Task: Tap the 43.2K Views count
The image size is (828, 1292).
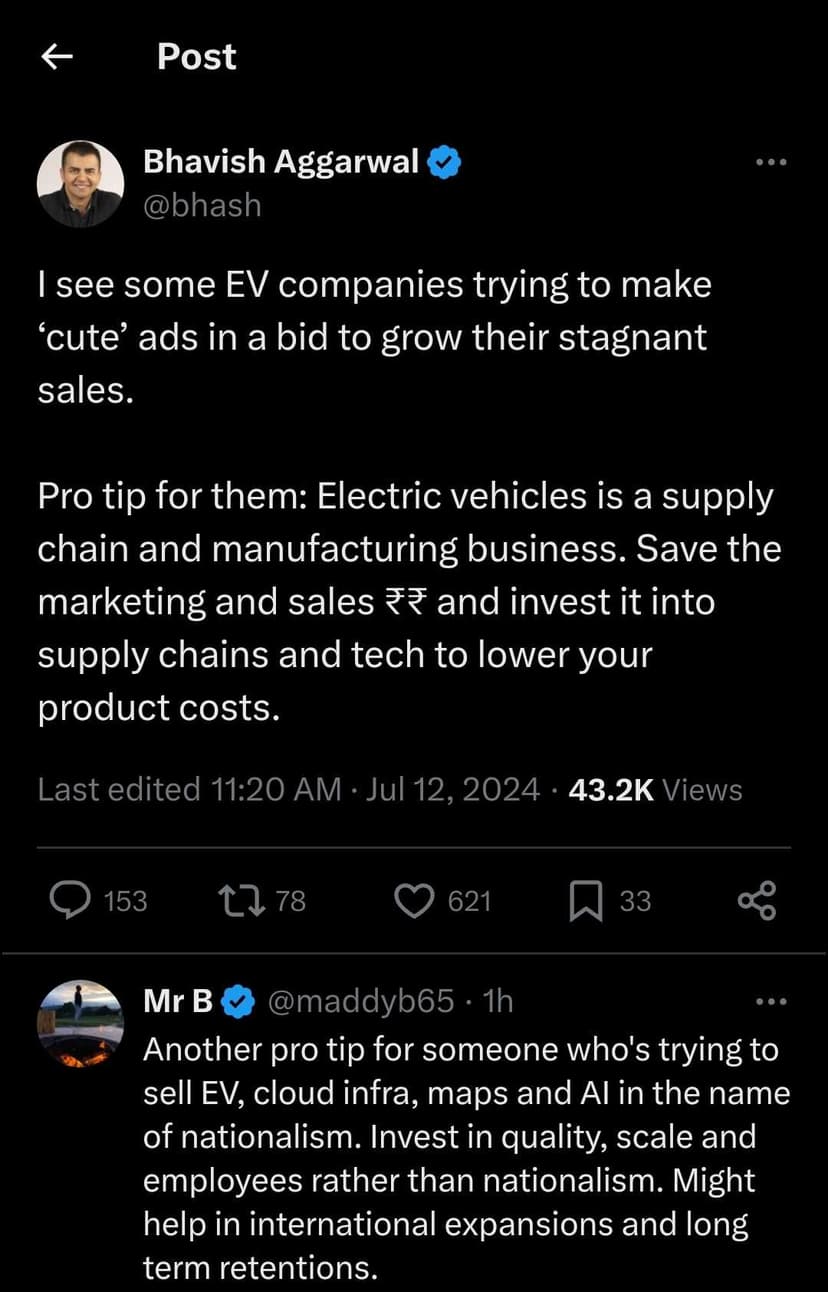Action: click(655, 790)
